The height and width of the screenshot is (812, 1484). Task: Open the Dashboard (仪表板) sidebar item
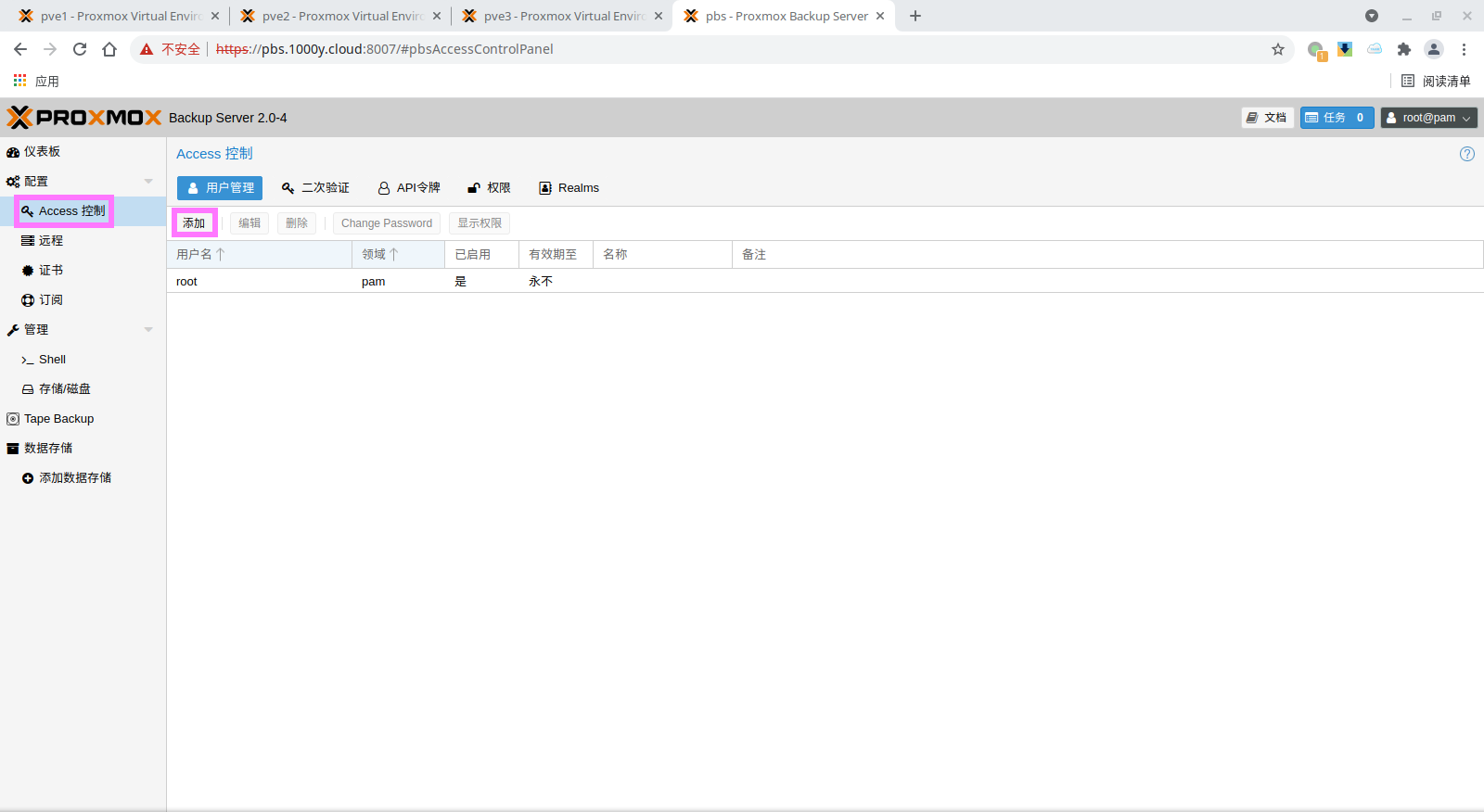42,152
